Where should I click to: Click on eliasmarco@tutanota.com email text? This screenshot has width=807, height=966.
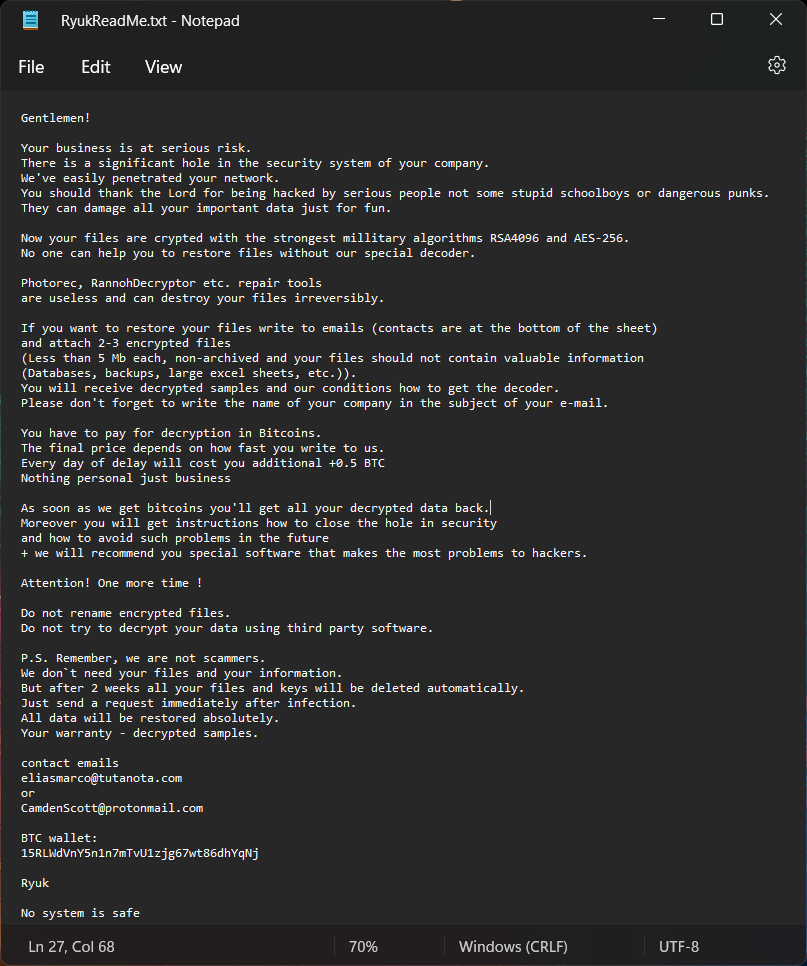pos(102,778)
